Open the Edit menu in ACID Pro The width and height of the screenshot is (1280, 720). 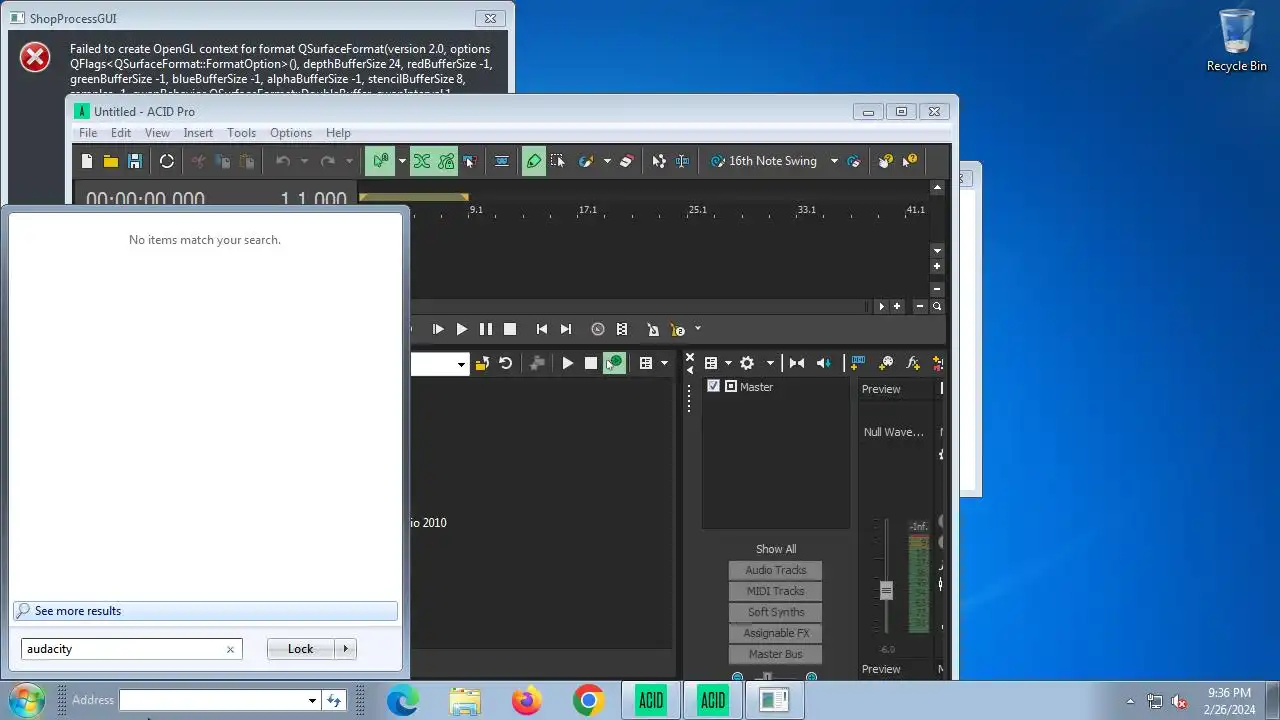(x=121, y=133)
